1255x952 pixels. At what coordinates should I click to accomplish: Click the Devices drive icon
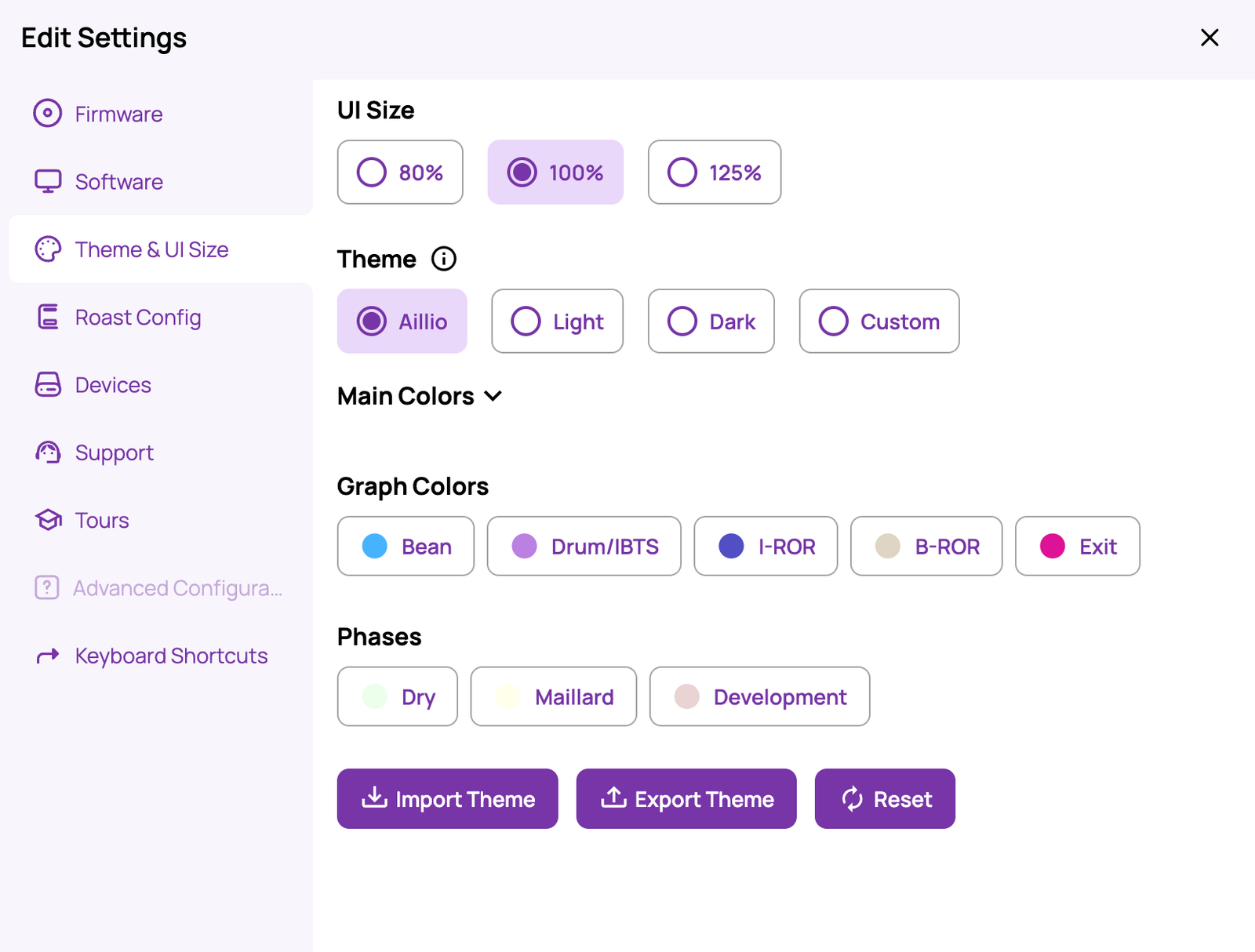tap(48, 384)
